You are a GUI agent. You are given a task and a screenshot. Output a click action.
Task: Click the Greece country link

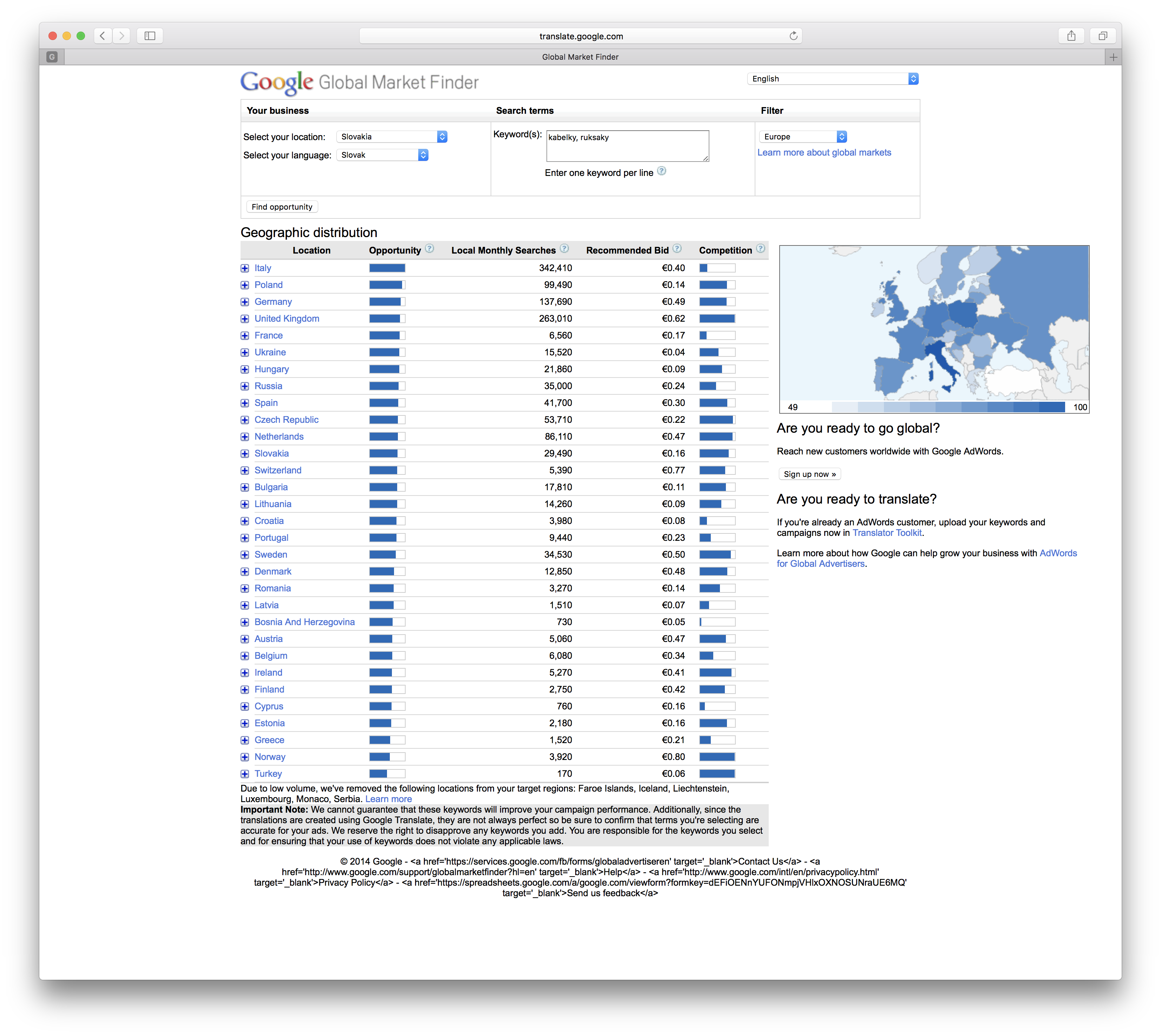(x=269, y=740)
